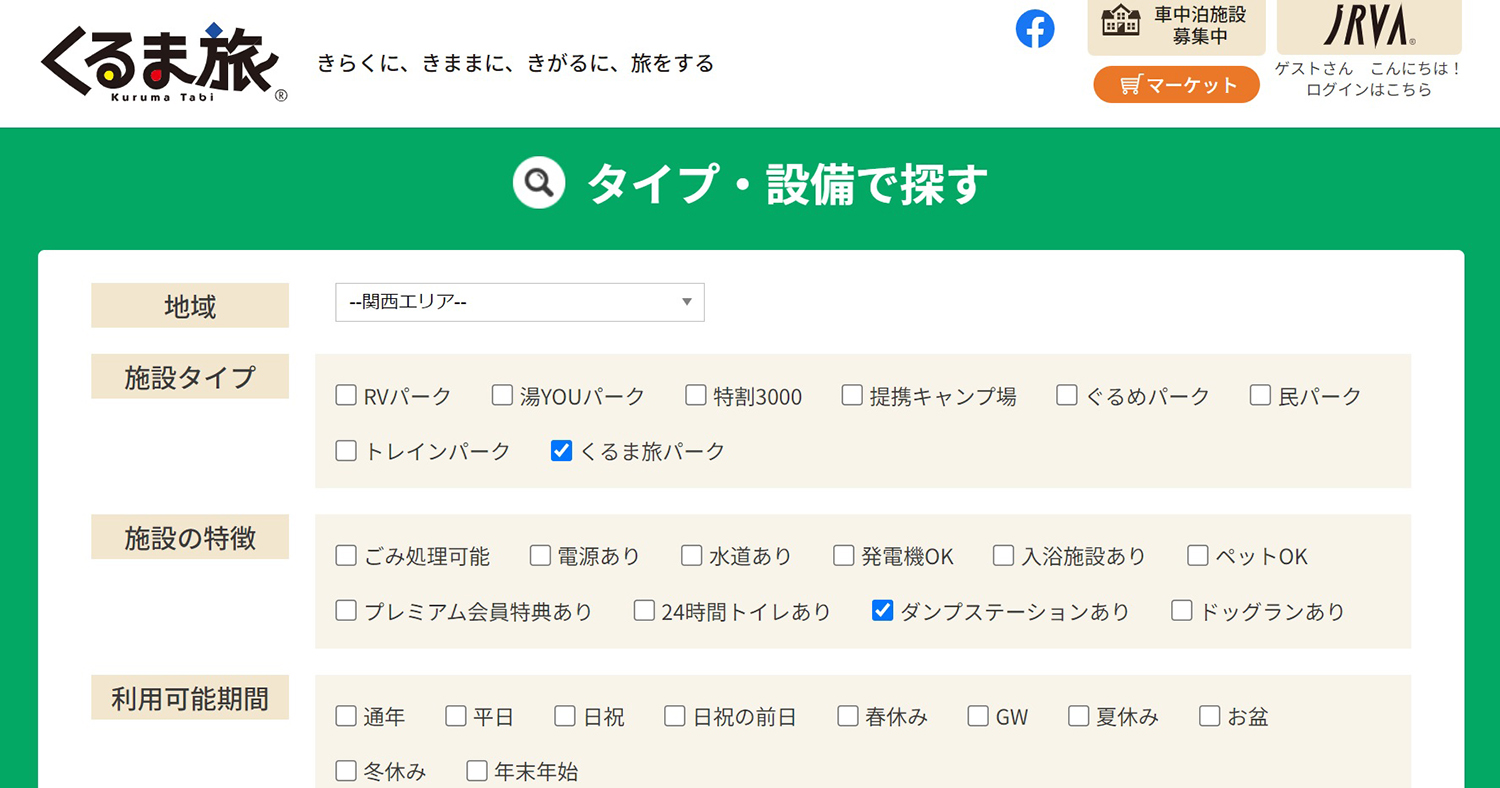Image resolution: width=1500 pixels, height=788 pixels.
Task: Check the 夏休み checkbox
Action: 1078,715
